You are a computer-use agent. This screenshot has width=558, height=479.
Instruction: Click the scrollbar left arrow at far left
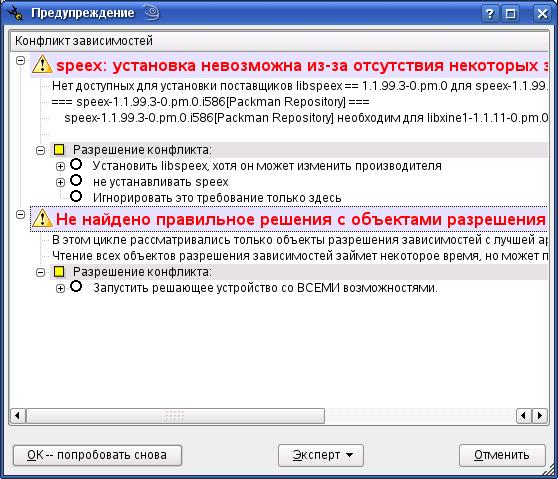pos(17,415)
